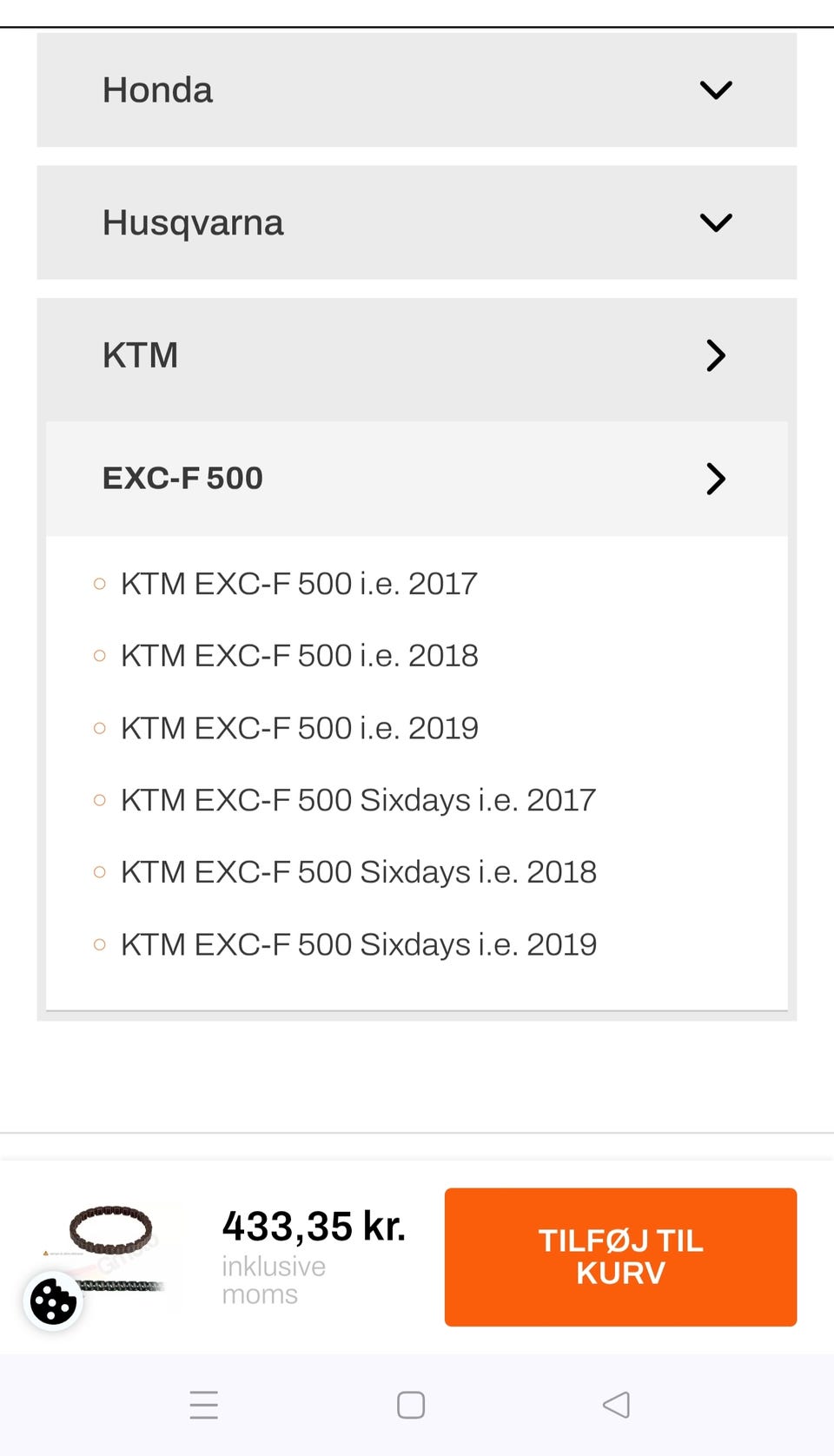Select KTM EXC-F 500 i.e. 2018
Viewport: 834px width, 1456px height.
click(299, 656)
